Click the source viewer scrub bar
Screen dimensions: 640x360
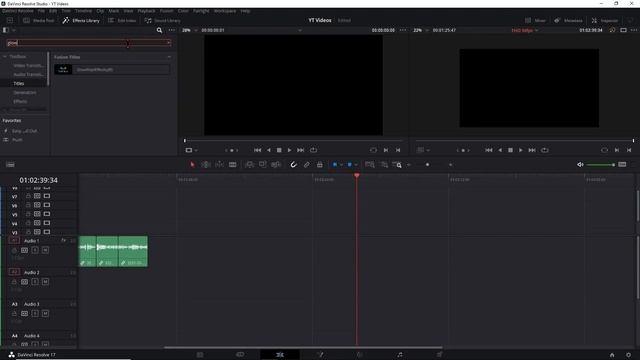(x=293, y=140)
